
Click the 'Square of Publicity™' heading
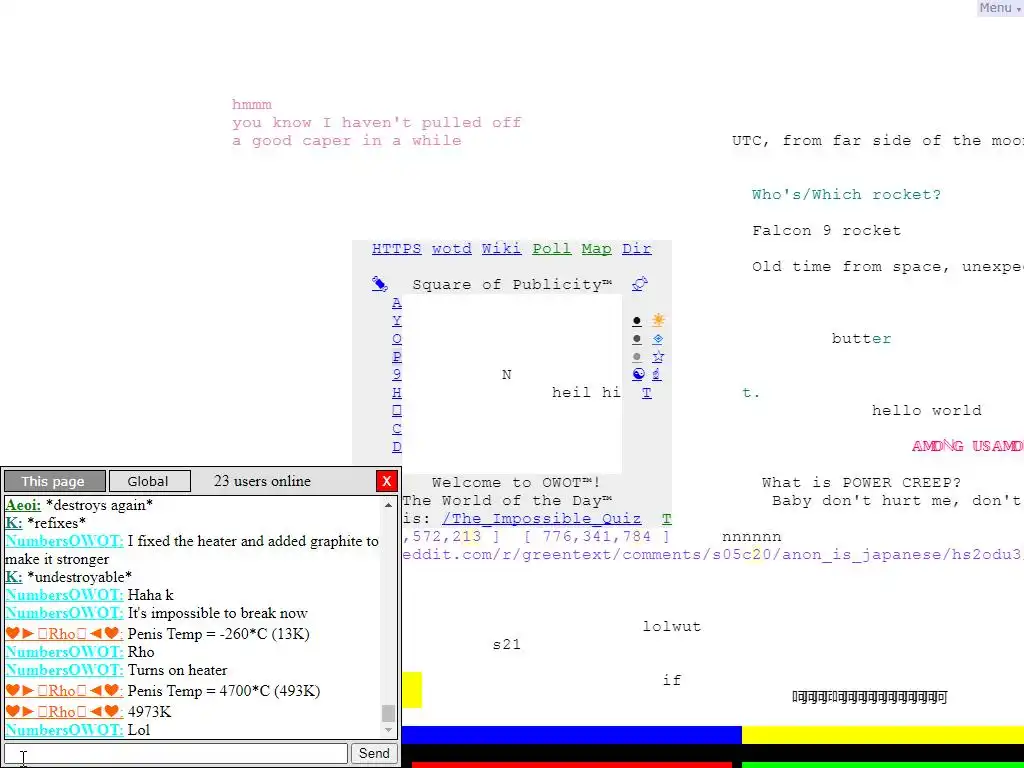tap(512, 284)
